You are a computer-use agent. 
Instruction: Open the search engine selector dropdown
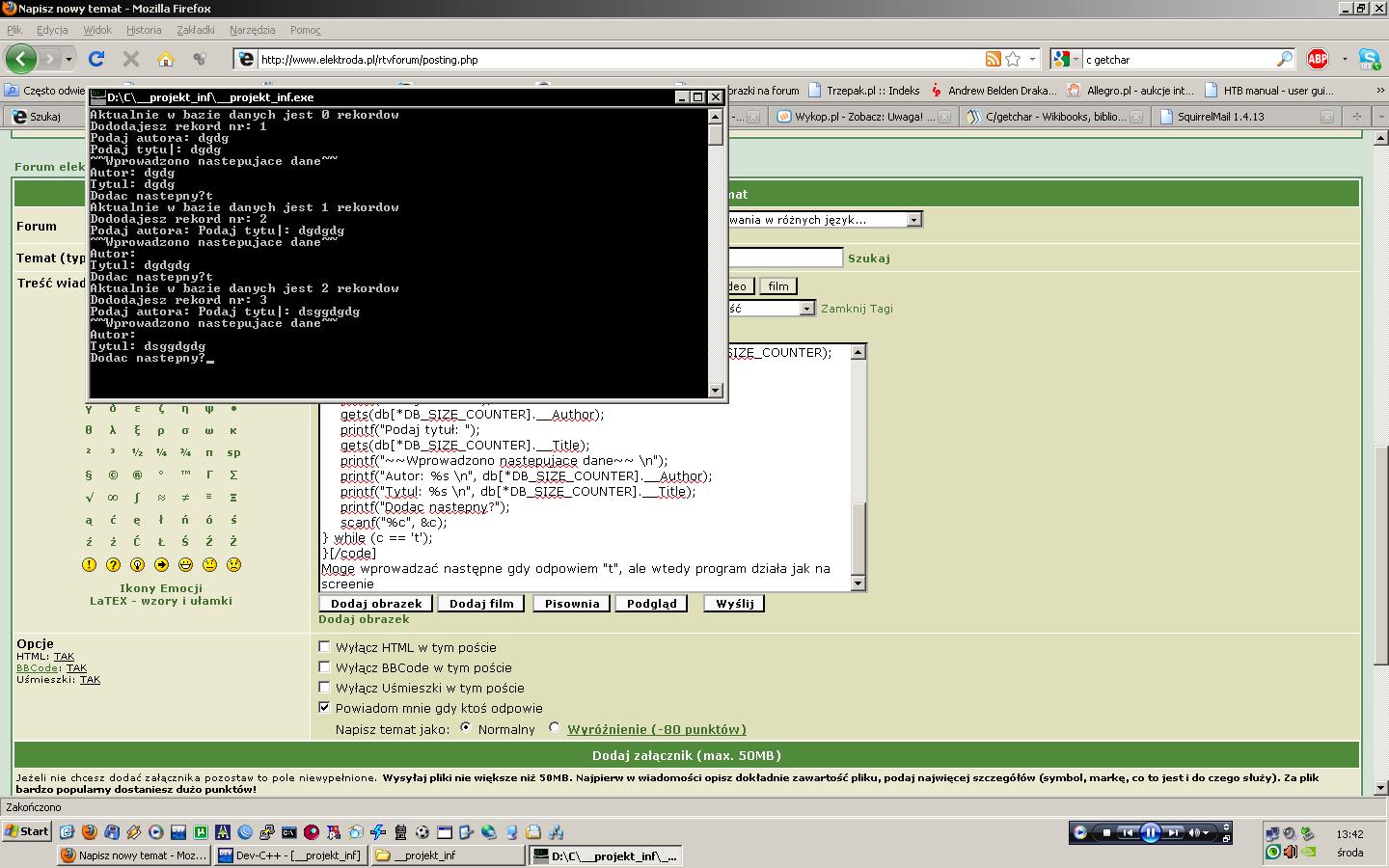1065,59
